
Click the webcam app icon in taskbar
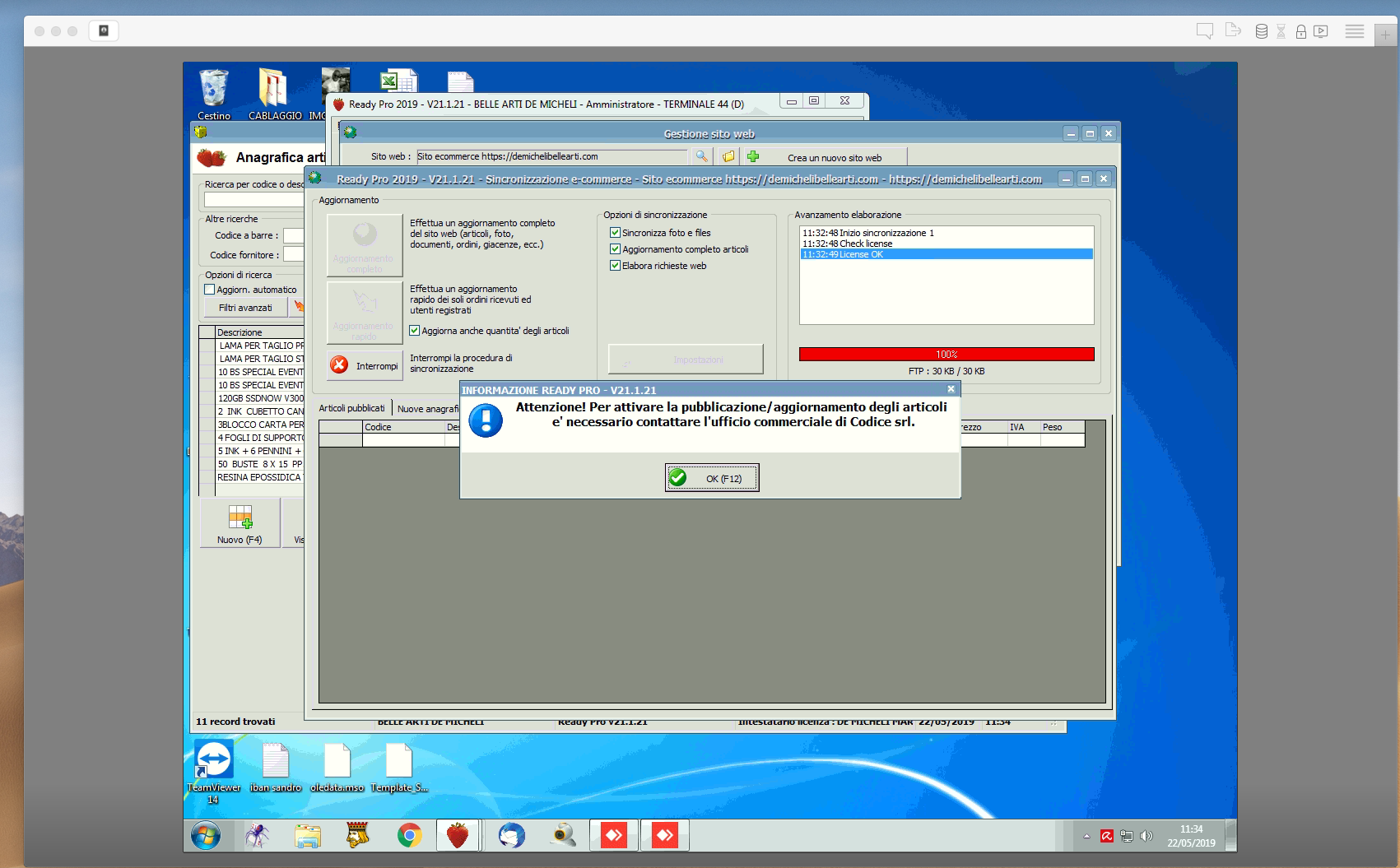coord(564,836)
